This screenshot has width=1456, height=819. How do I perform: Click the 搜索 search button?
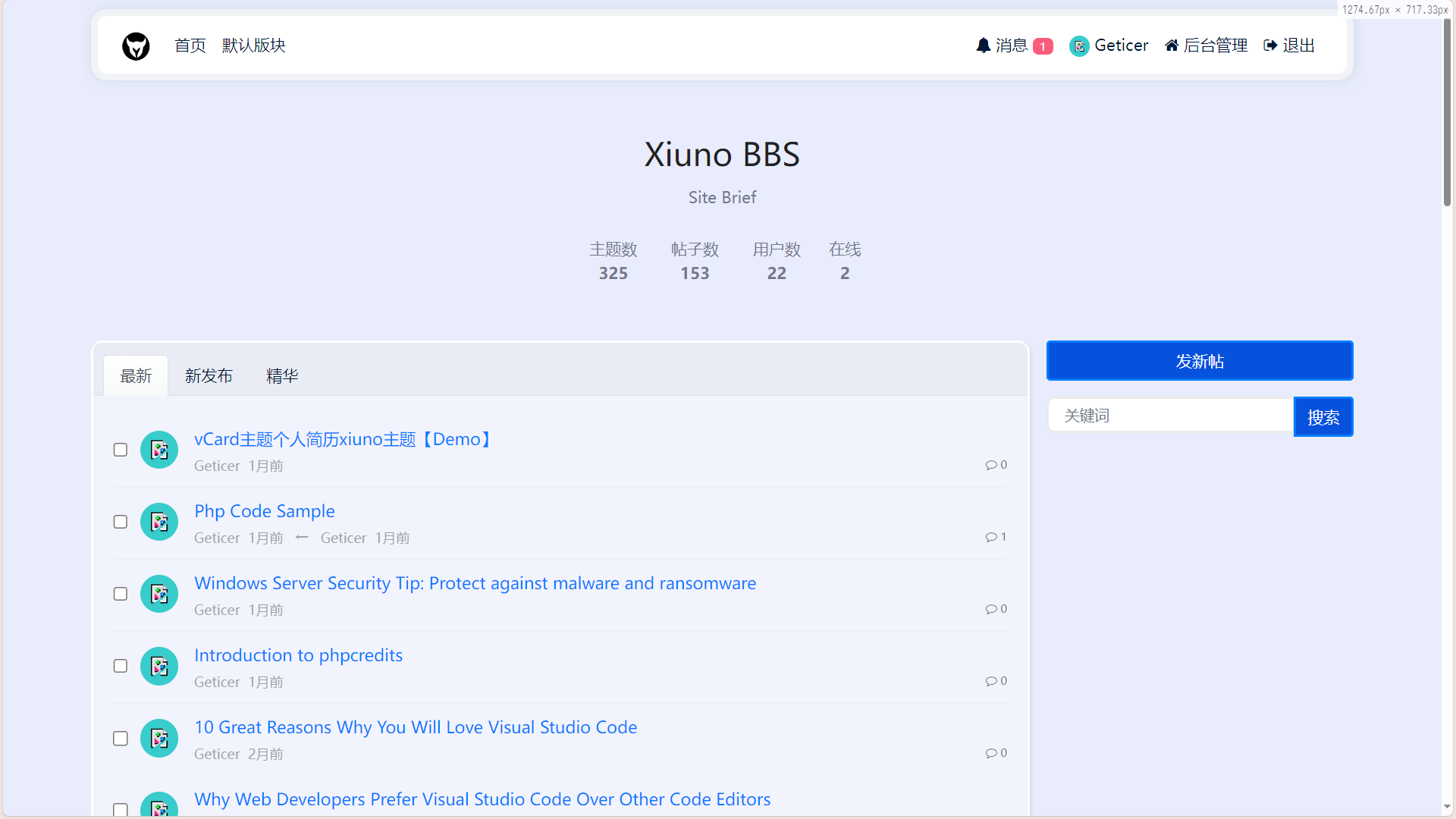(1323, 417)
